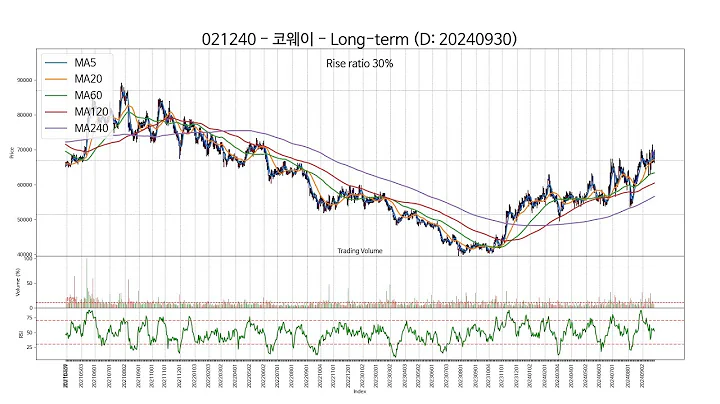Click the "Price" y-axis title
The image size is (720, 404).
tap(12, 152)
